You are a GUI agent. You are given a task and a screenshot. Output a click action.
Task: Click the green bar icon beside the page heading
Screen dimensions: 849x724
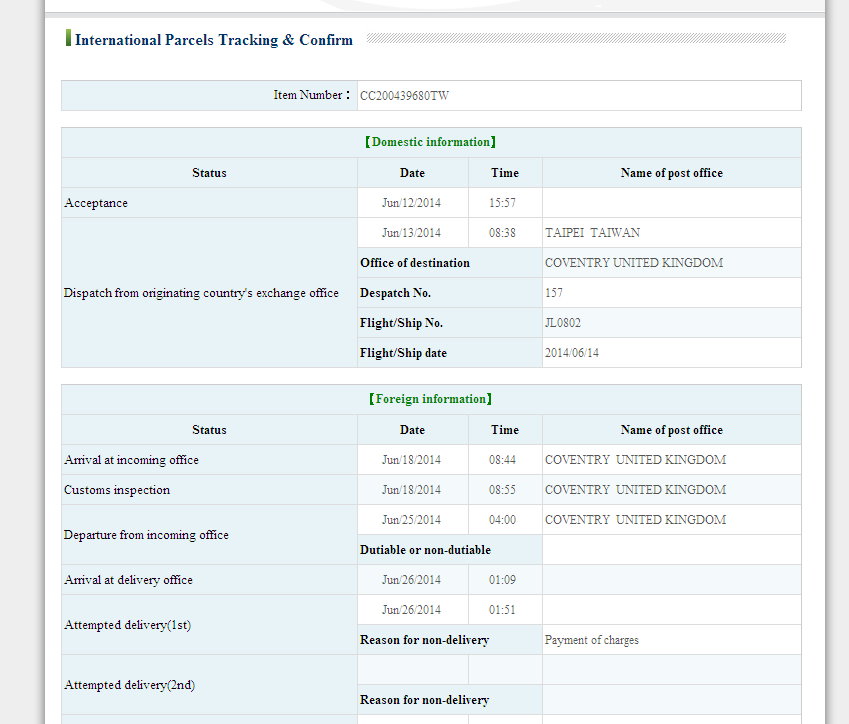(x=68, y=39)
